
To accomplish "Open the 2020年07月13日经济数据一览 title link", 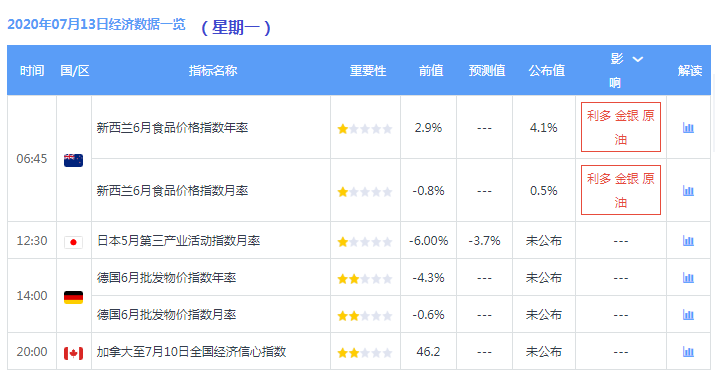I will coord(97,24).
